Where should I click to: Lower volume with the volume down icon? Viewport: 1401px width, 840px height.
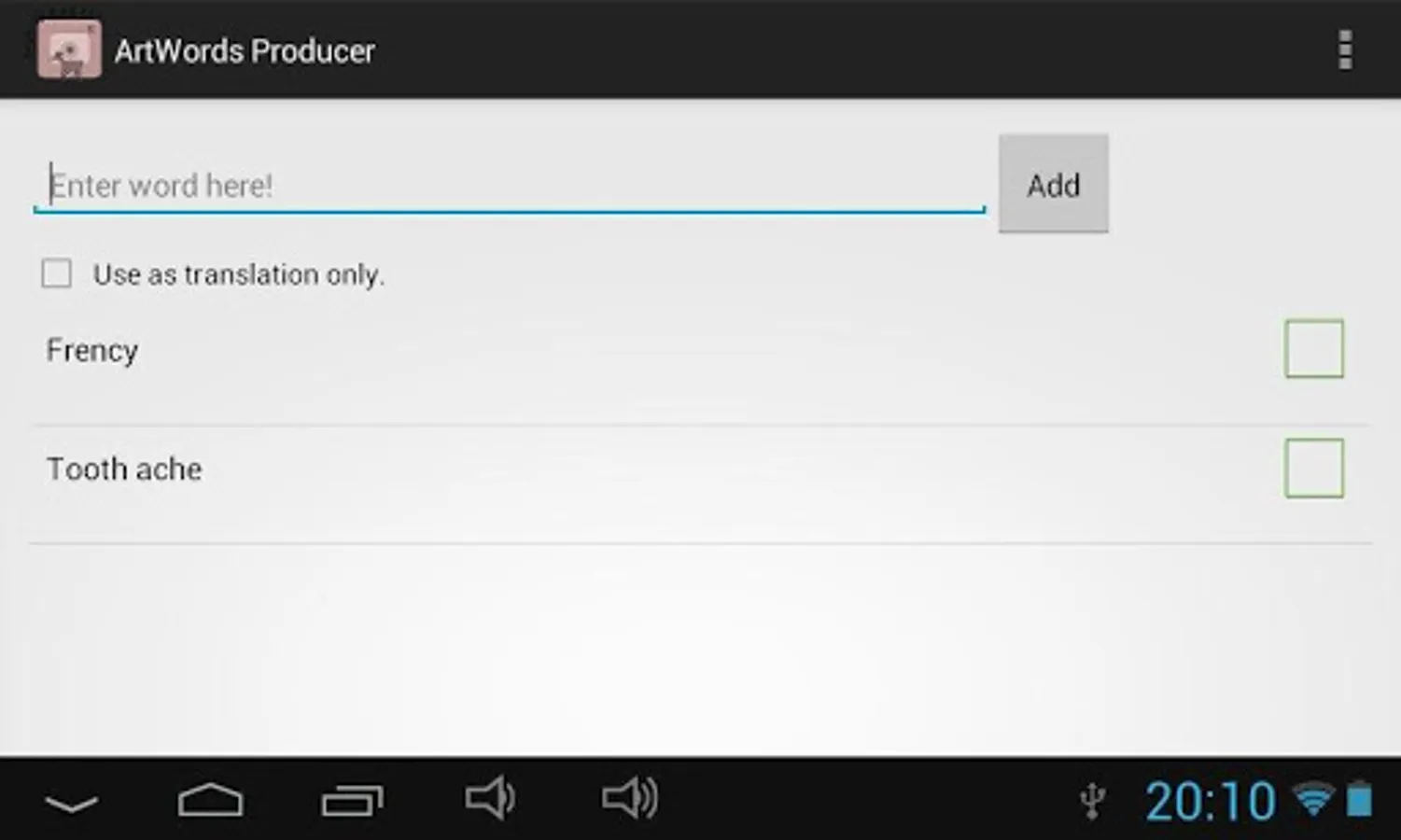pos(490,799)
